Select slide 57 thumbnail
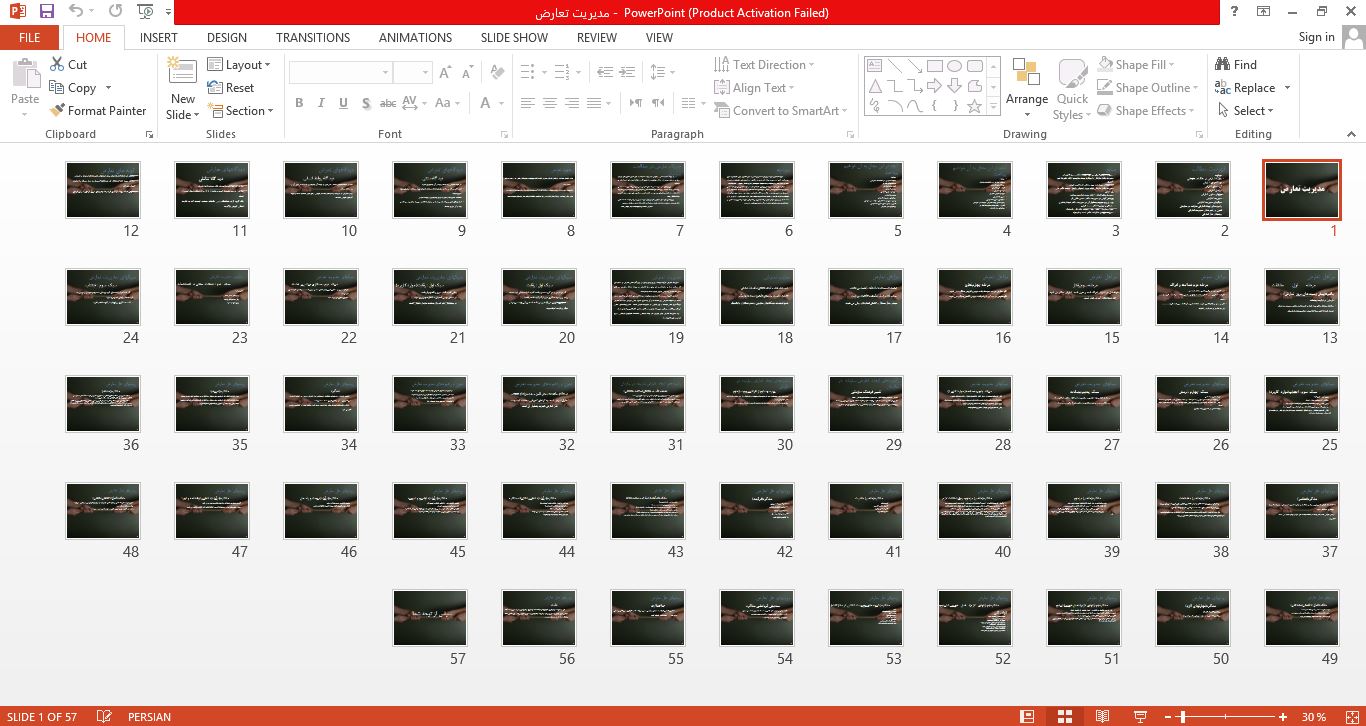The height and width of the screenshot is (726, 1366). point(430,617)
